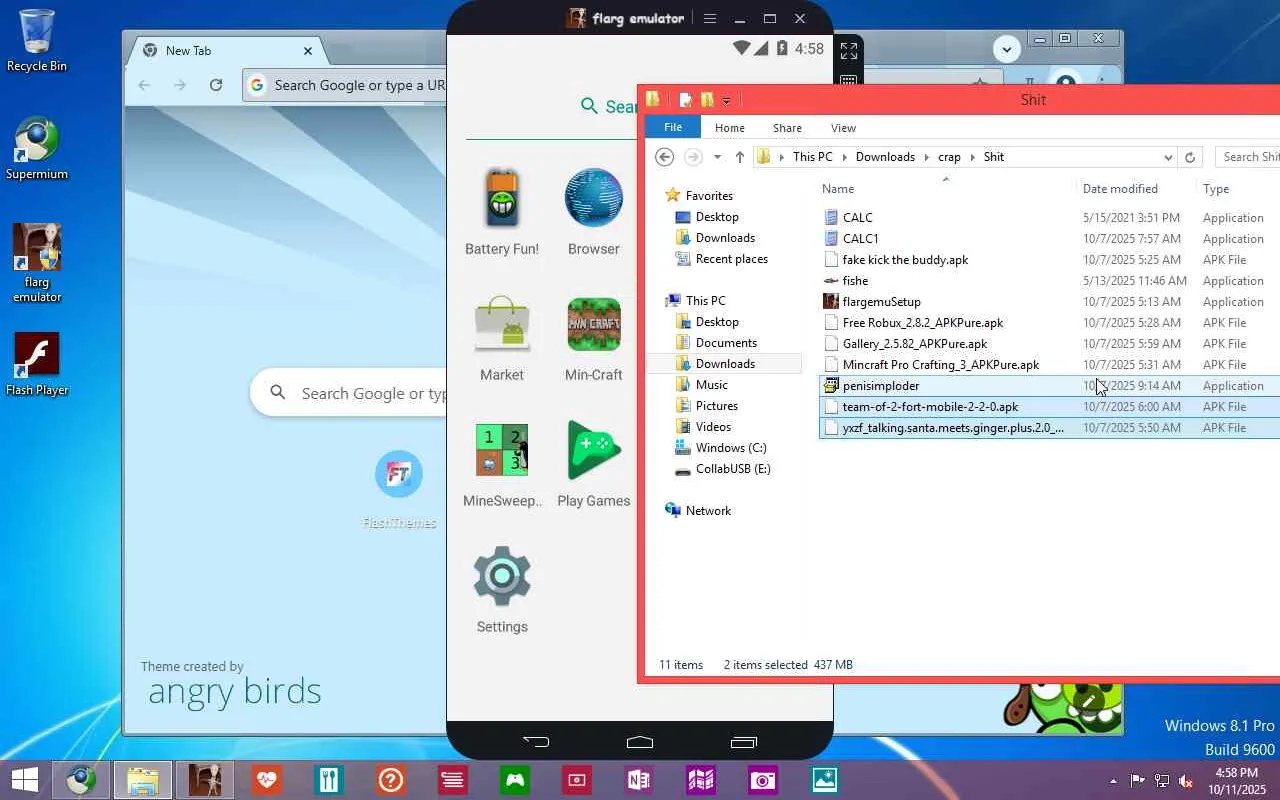
Task: Refresh the Explorer address bar location
Action: [x=1190, y=157]
